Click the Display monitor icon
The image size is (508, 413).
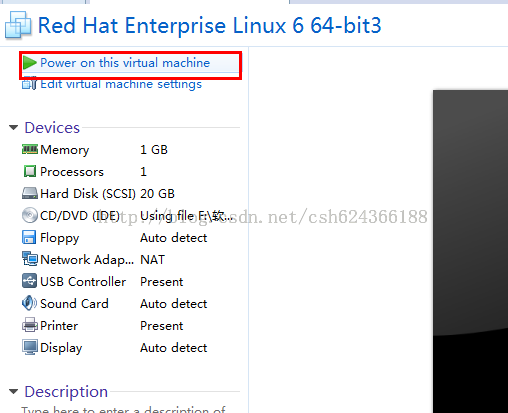(x=30, y=347)
